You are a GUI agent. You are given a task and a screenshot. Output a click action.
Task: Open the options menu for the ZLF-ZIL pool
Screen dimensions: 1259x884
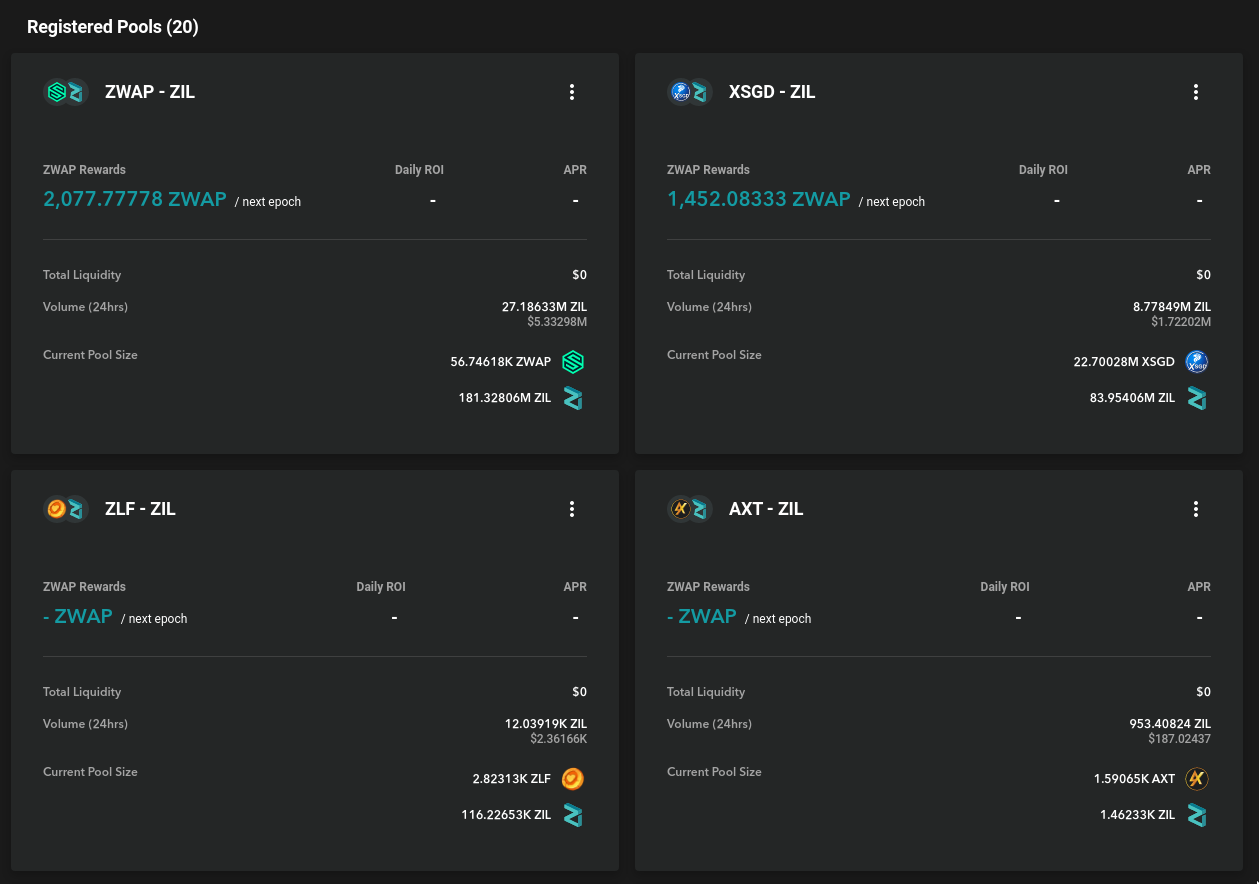coord(572,508)
